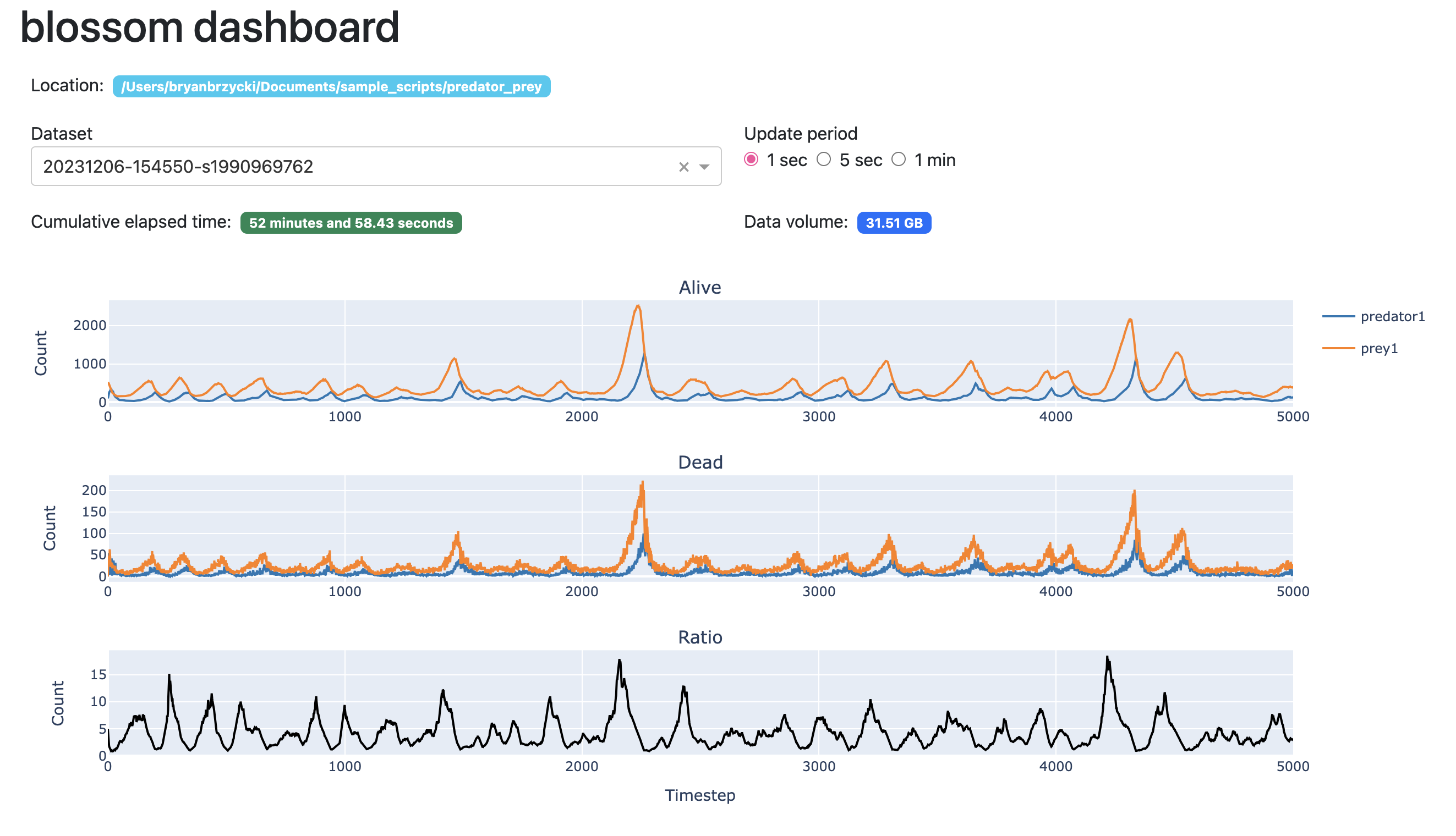
Task: Click the Ratio chart title
Action: (x=699, y=637)
